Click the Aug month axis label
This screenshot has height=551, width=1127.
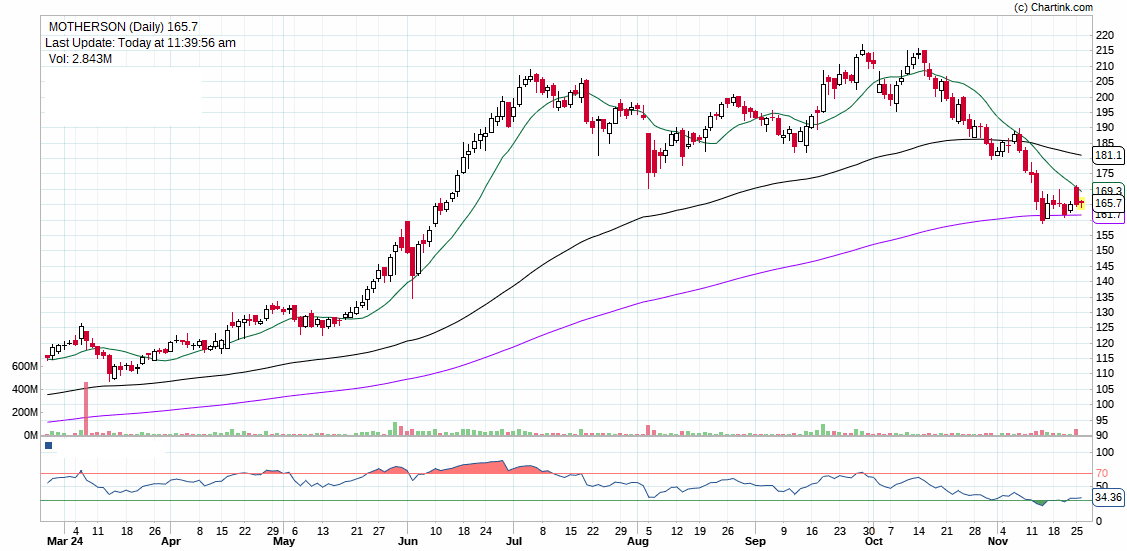click(638, 542)
